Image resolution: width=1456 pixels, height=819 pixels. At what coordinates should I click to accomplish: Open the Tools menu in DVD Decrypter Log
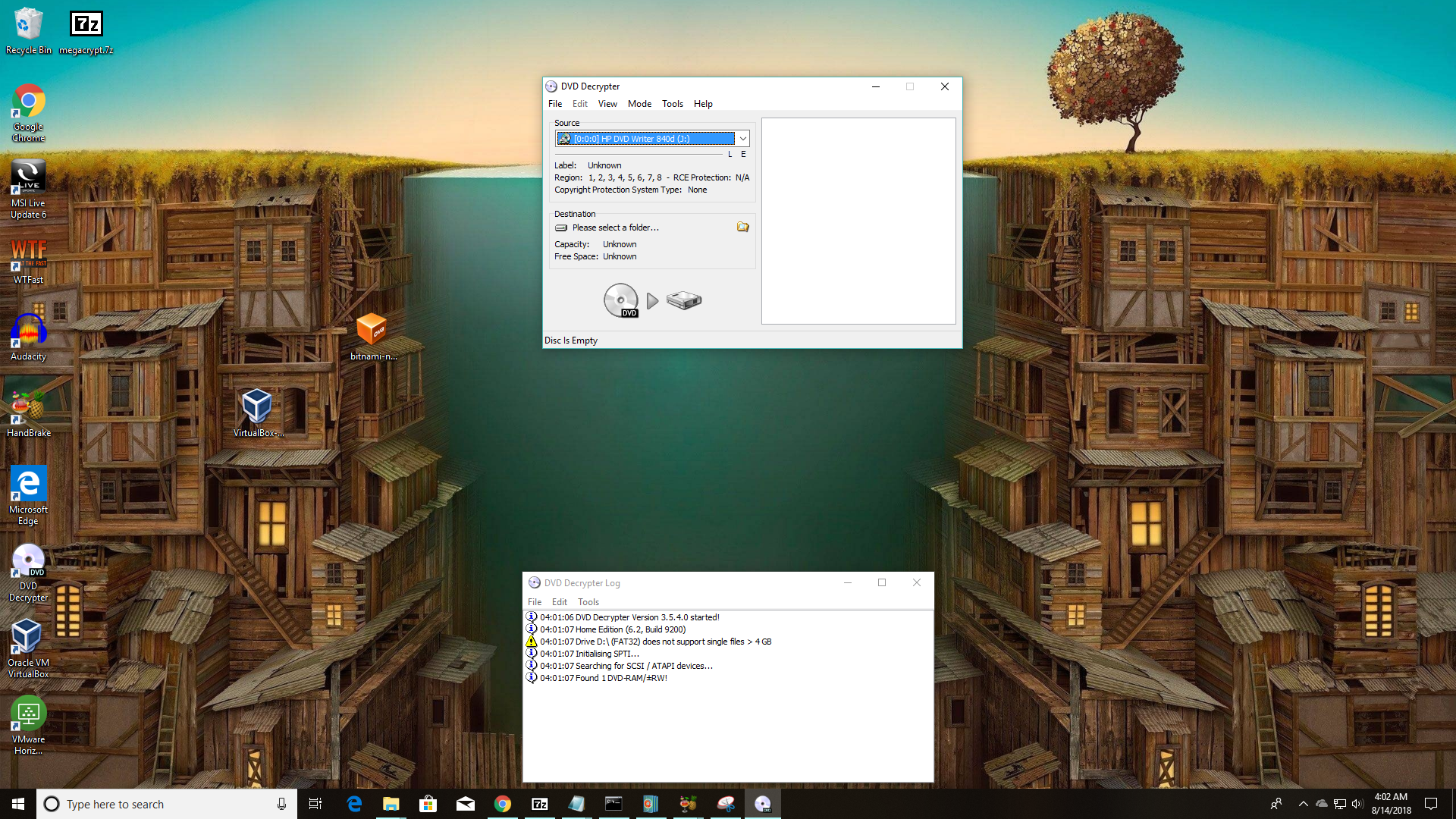587,601
